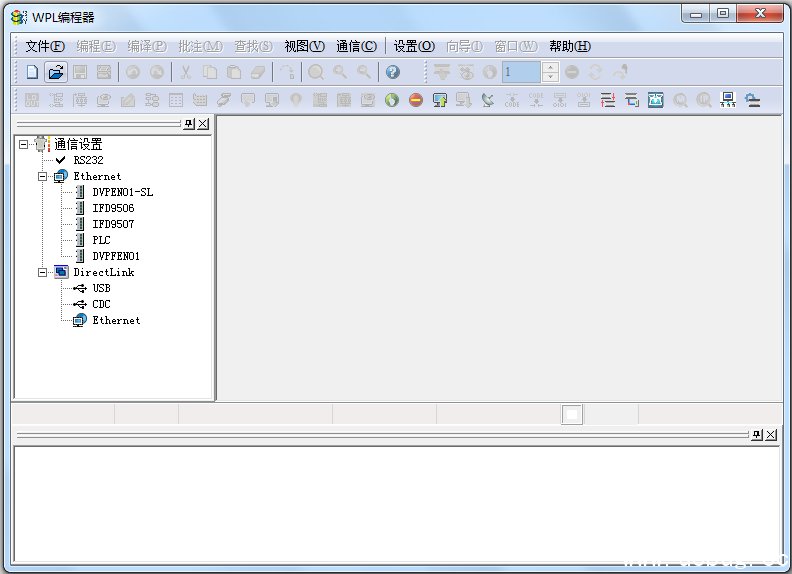Image resolution: width=792 pixels, height=574 pixels.
Task: Collapse the Ethernet tree node
Action: pyautogui.click(x=43, y=176)
